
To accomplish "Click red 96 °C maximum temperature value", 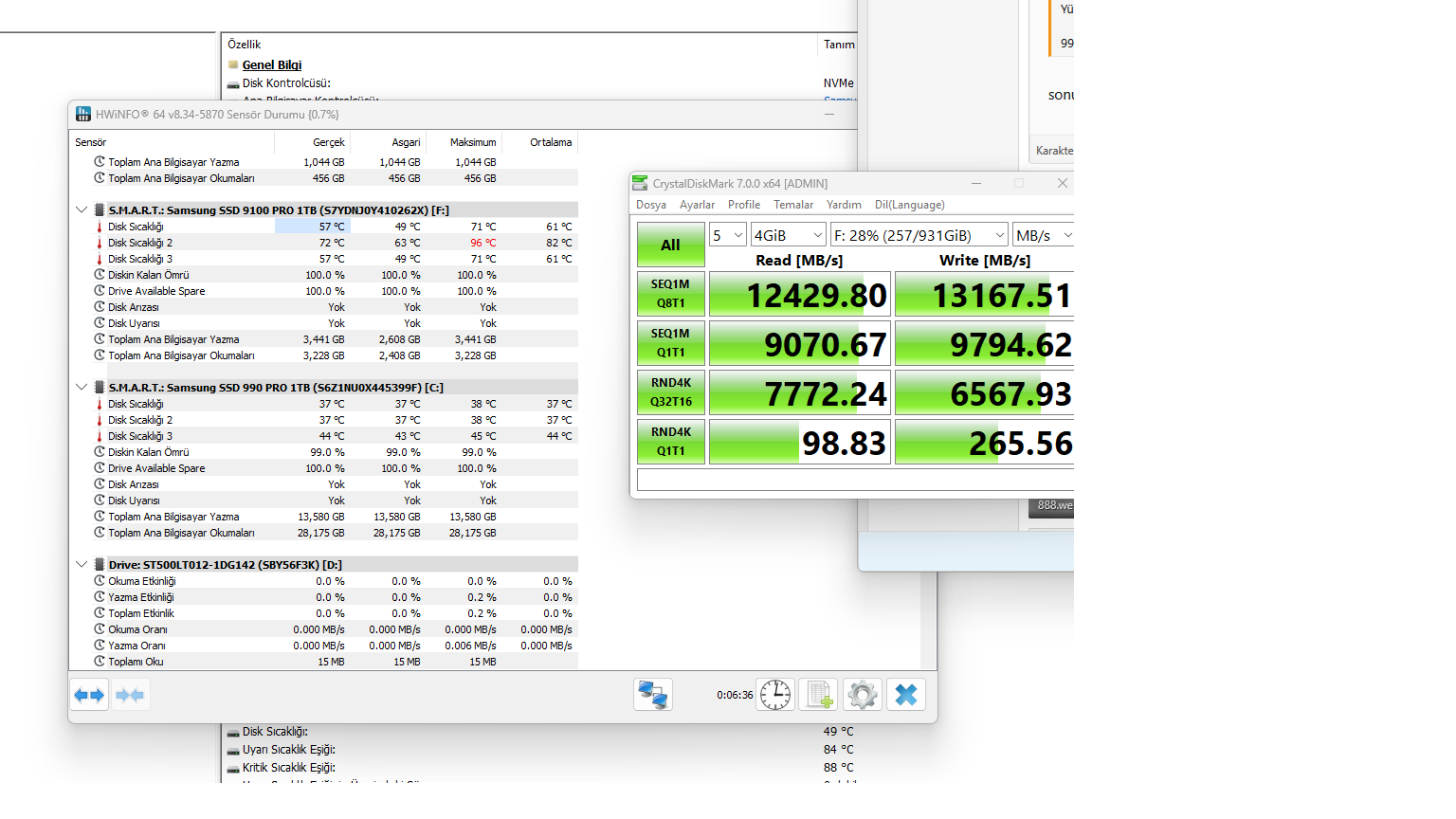I will 483,243.
